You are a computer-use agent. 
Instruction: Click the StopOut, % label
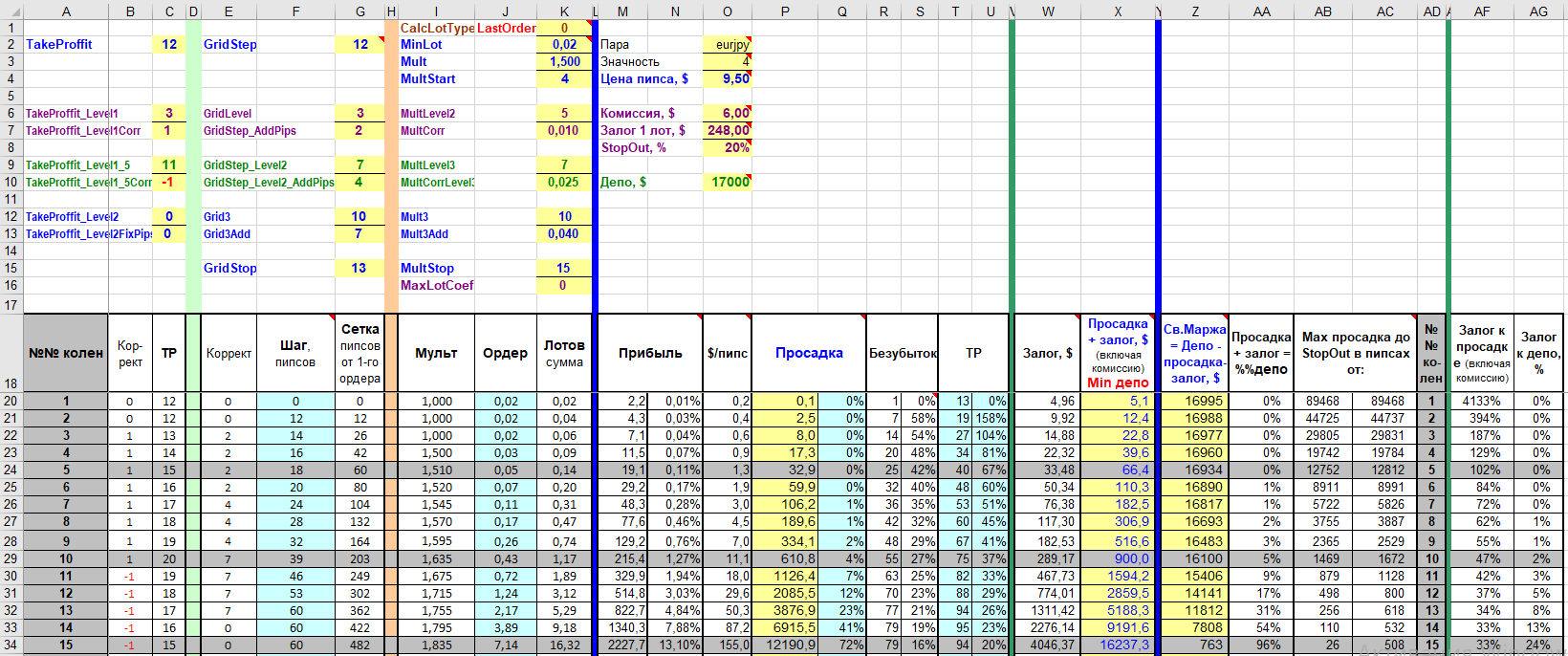point(634,147)
